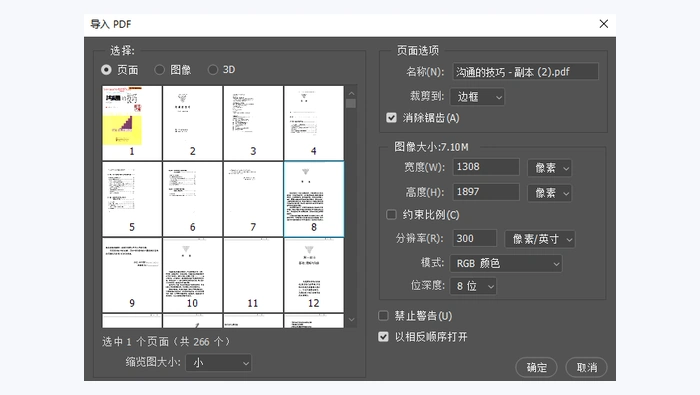The width and height of the screenshot is (700, 395).
Task: Select page 12 thumbnail
Action: 314,275
